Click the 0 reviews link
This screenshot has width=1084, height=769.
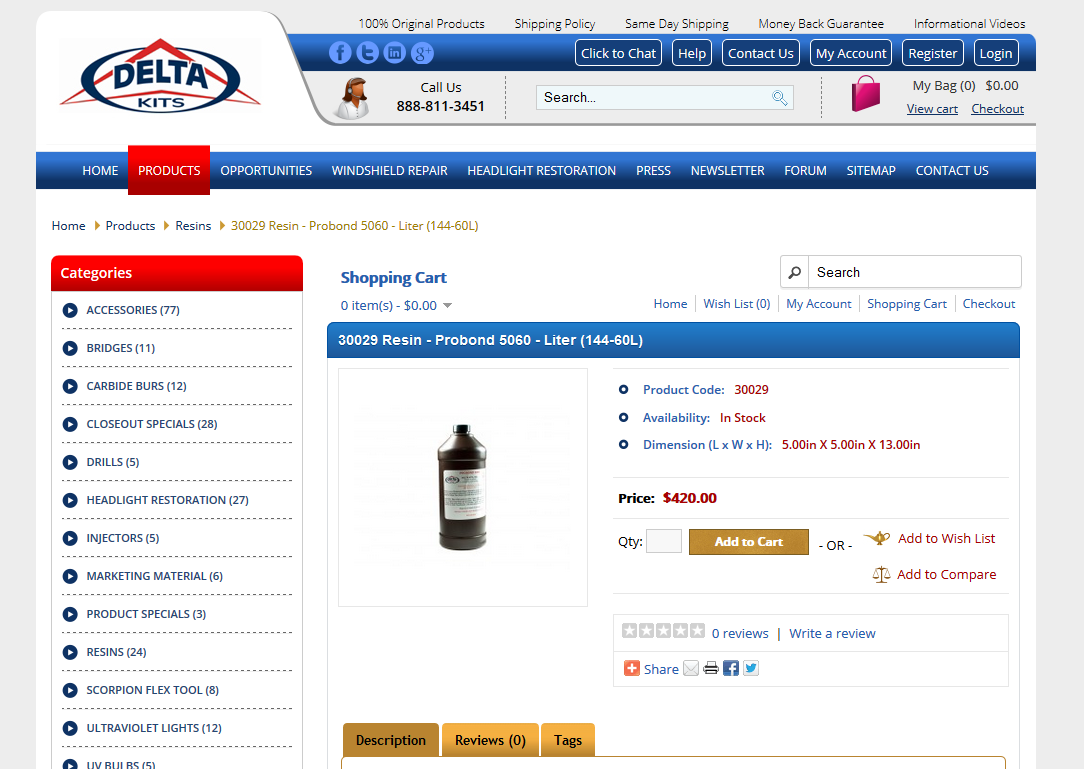(x=740, y=633)
